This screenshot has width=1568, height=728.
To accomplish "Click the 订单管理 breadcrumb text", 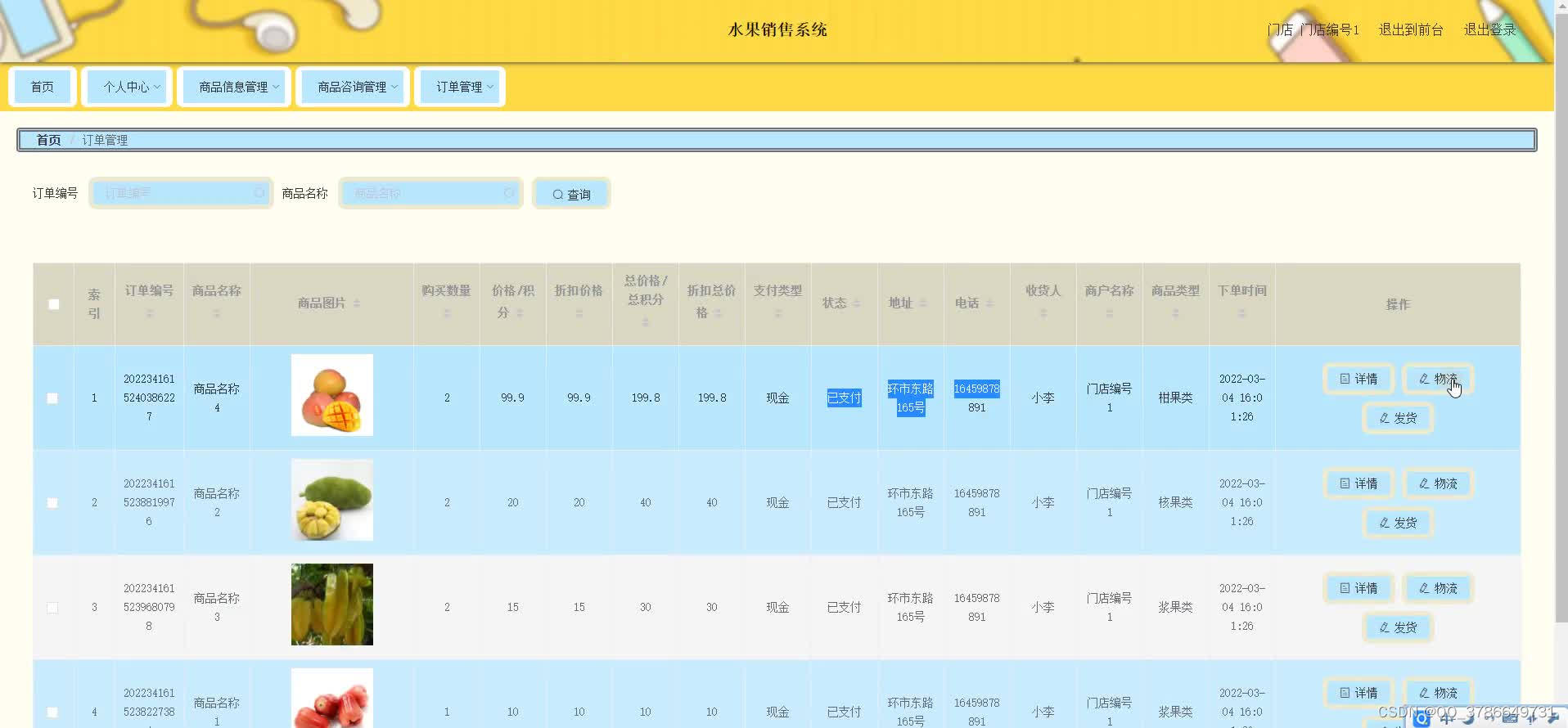I will coord(105,140).
